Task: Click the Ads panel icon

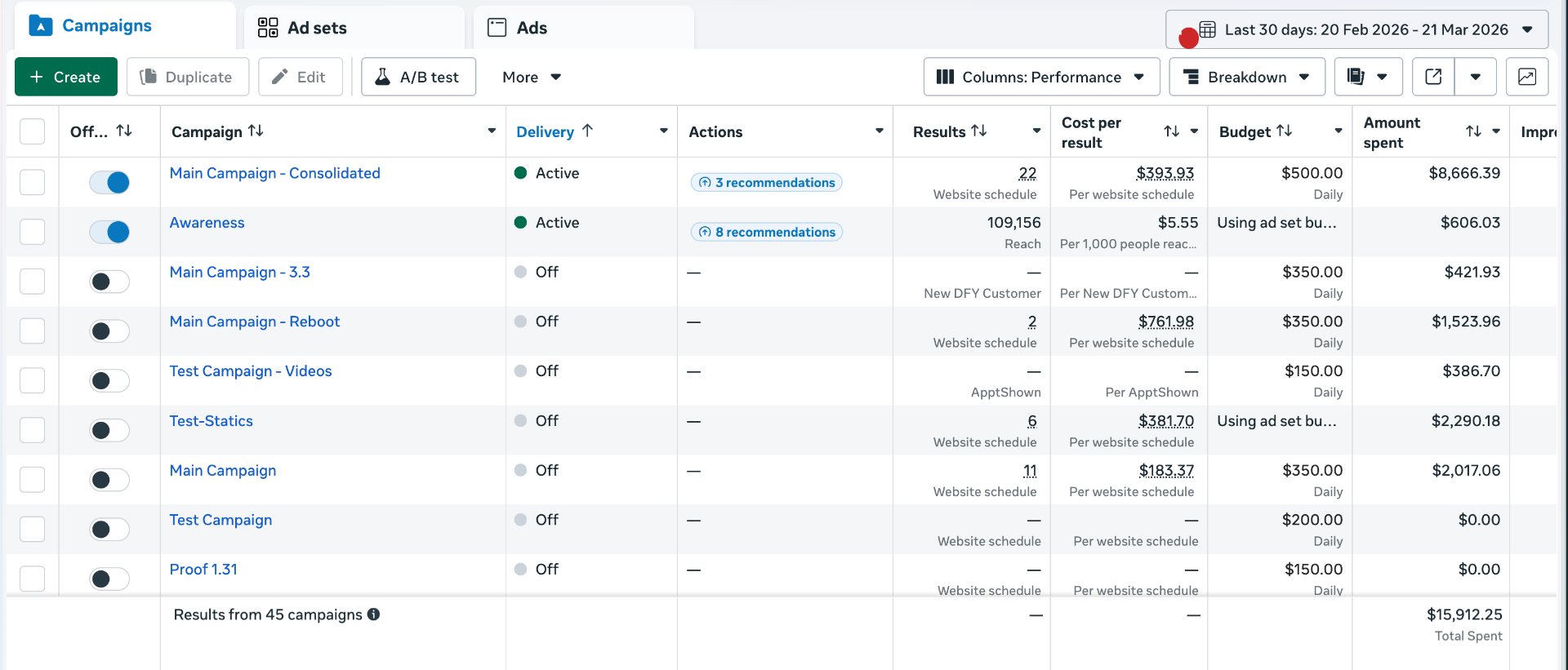Action: click(x=497, y=28)
